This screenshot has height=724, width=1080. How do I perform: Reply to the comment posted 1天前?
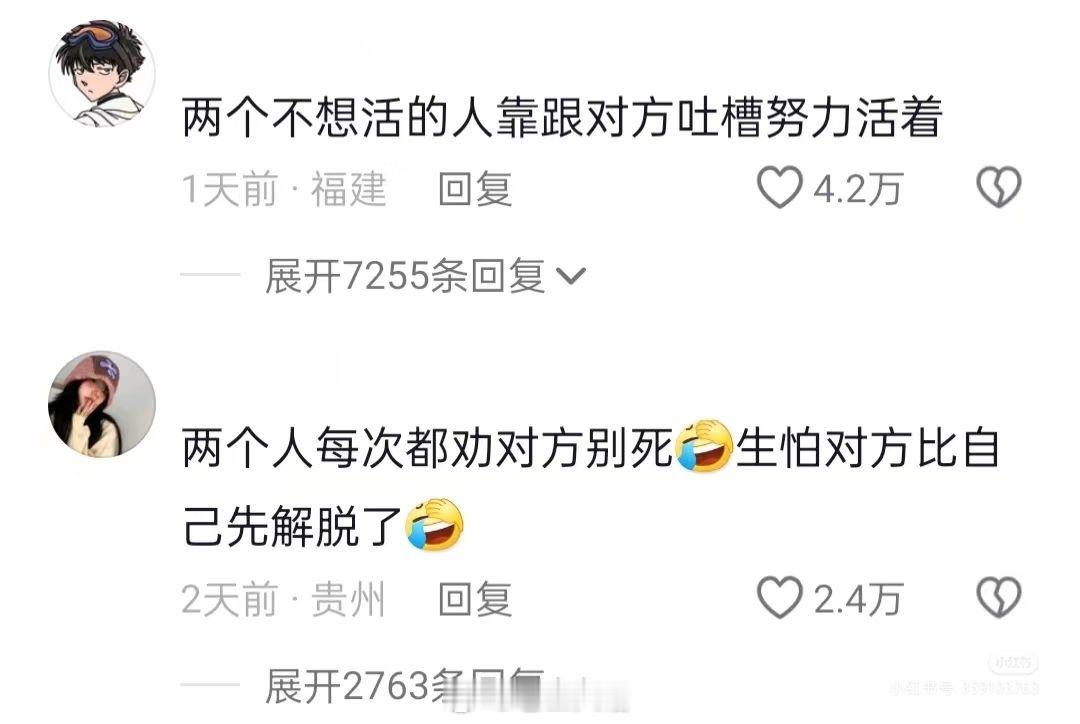tap(475, 189)
